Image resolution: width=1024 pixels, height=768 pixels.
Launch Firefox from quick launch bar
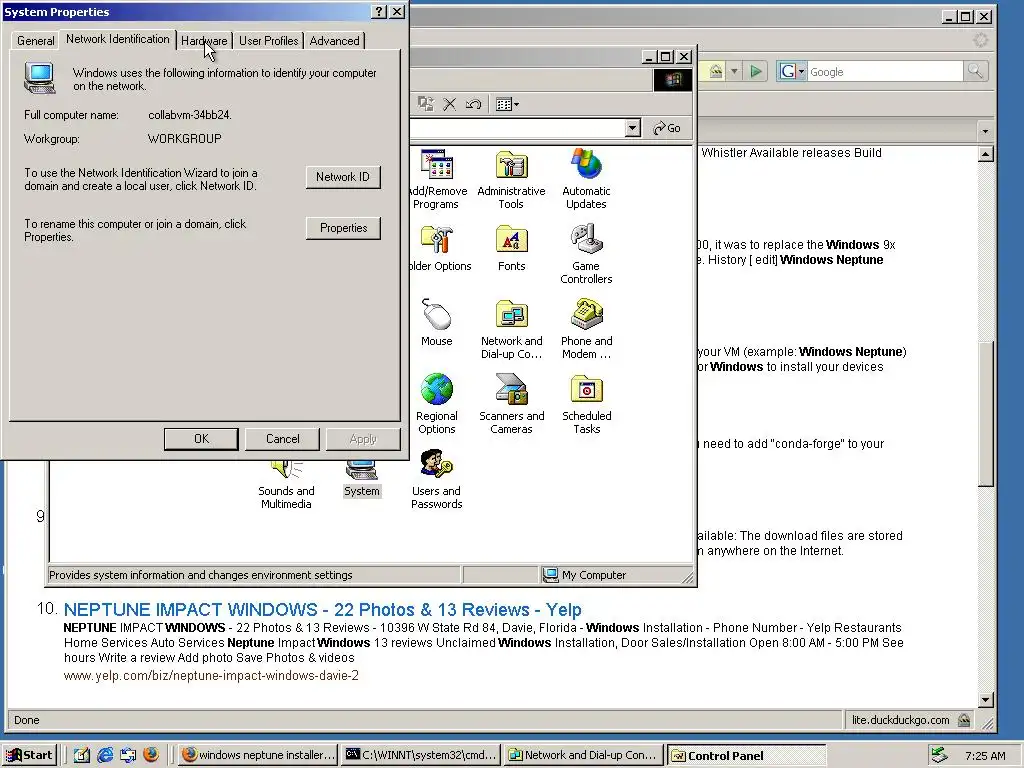point(151,755)
